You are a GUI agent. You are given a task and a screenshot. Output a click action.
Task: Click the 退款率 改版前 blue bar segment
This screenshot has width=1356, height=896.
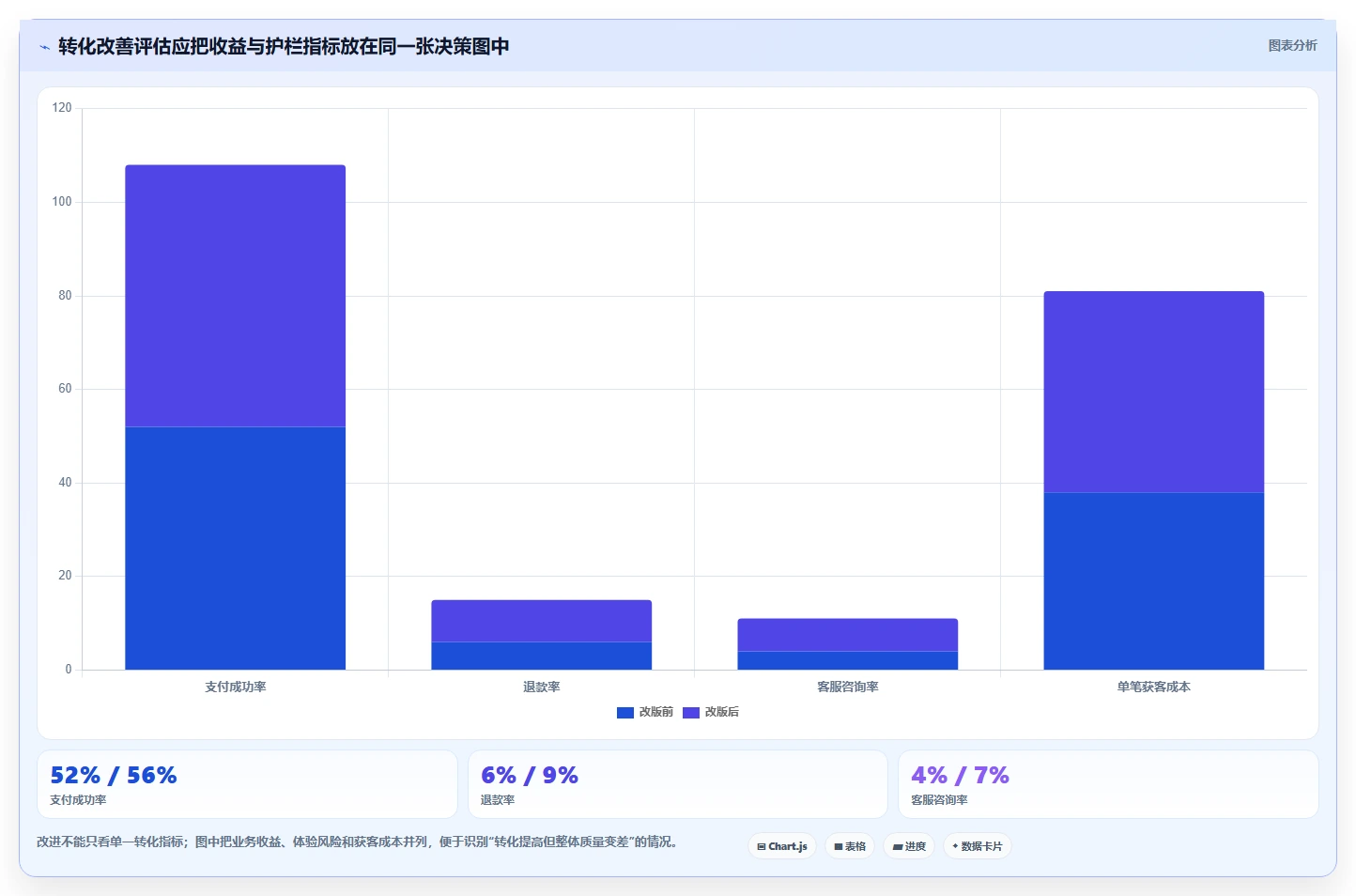[542, 656]
